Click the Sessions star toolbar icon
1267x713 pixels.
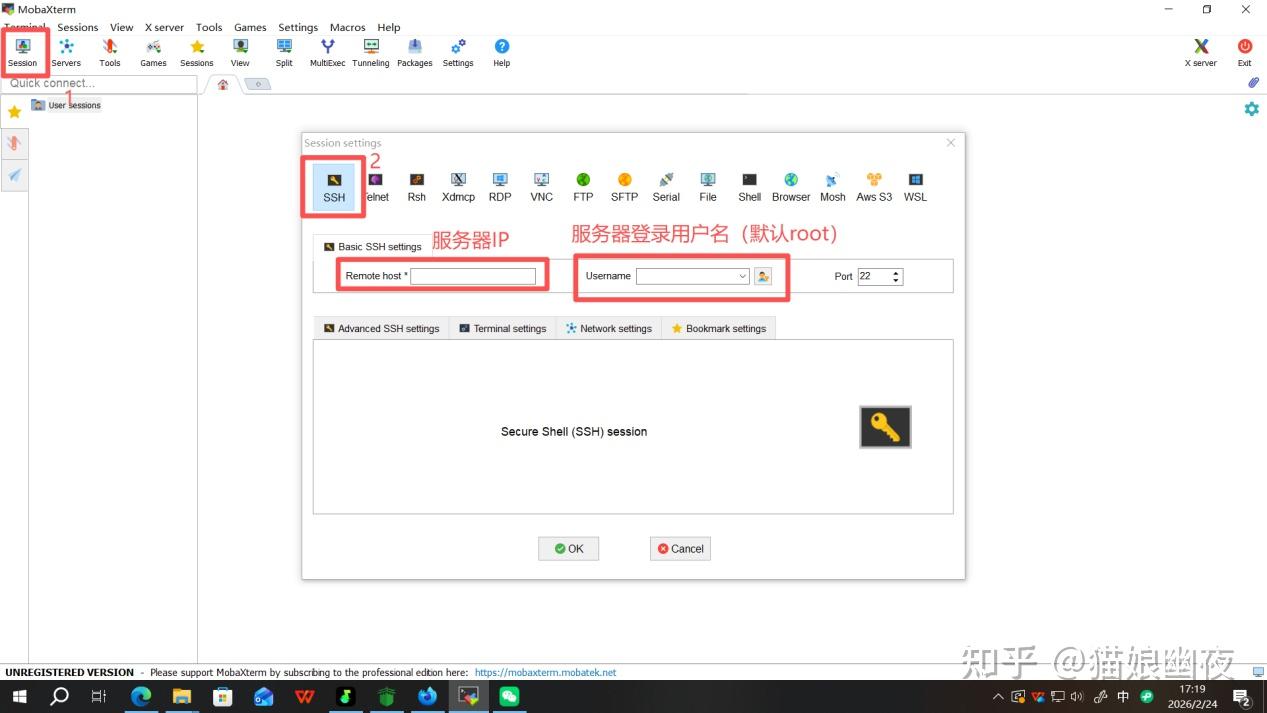tap(197, 53)
